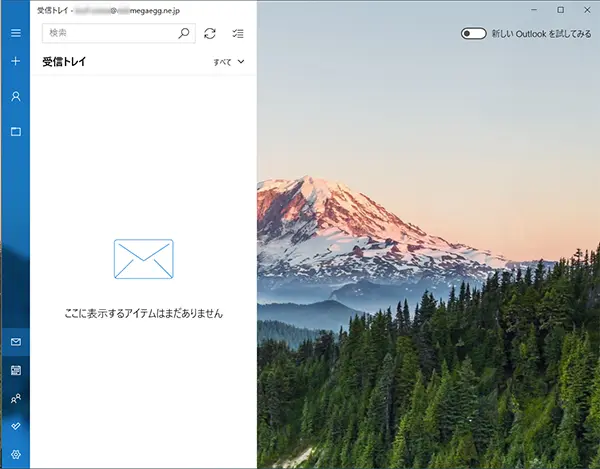Switch to Calendar app icon
The image size is (600, 469).
[x=16, y=370]
